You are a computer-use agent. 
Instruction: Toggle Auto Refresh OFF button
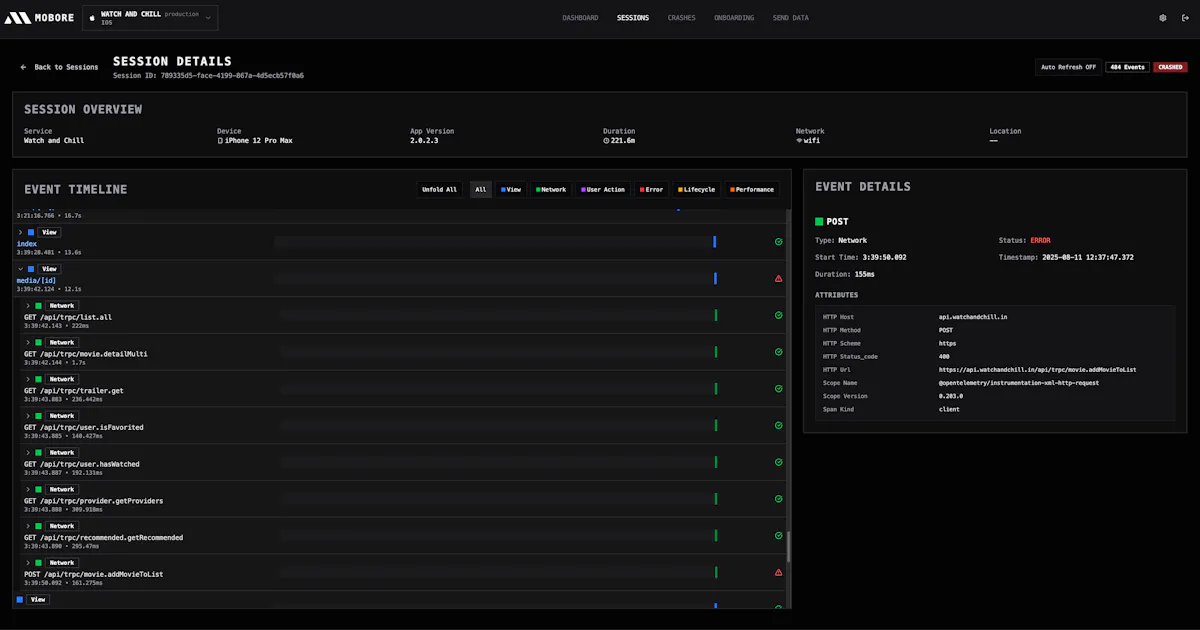[x=1068, y=67]
